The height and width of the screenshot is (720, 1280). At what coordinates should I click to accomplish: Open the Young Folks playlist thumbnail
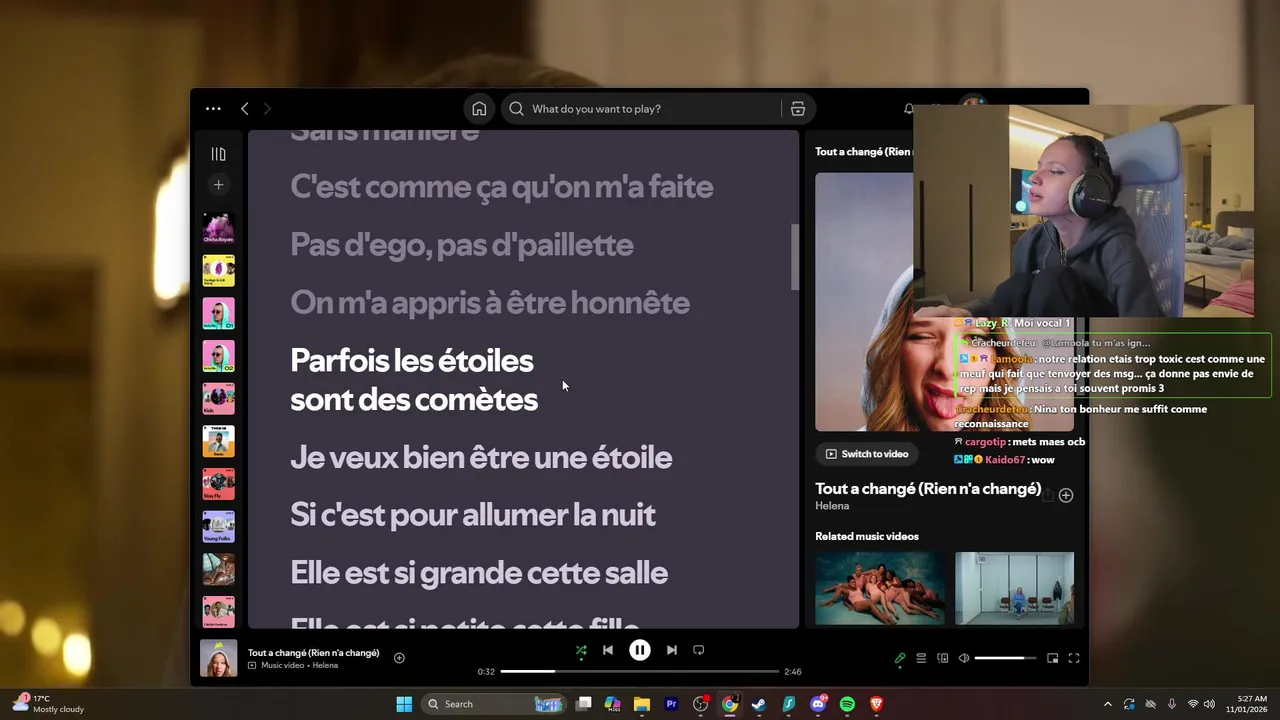pyautogui.click(x=218, y=527)
